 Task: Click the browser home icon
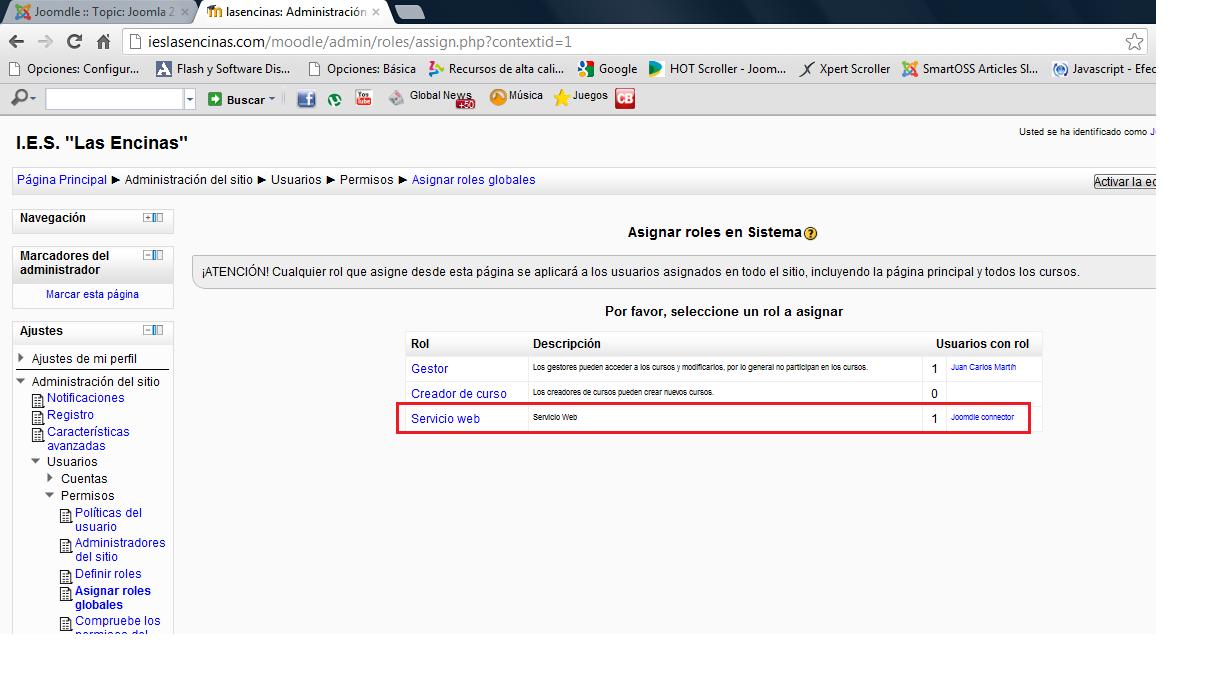[x=103, y=42]
